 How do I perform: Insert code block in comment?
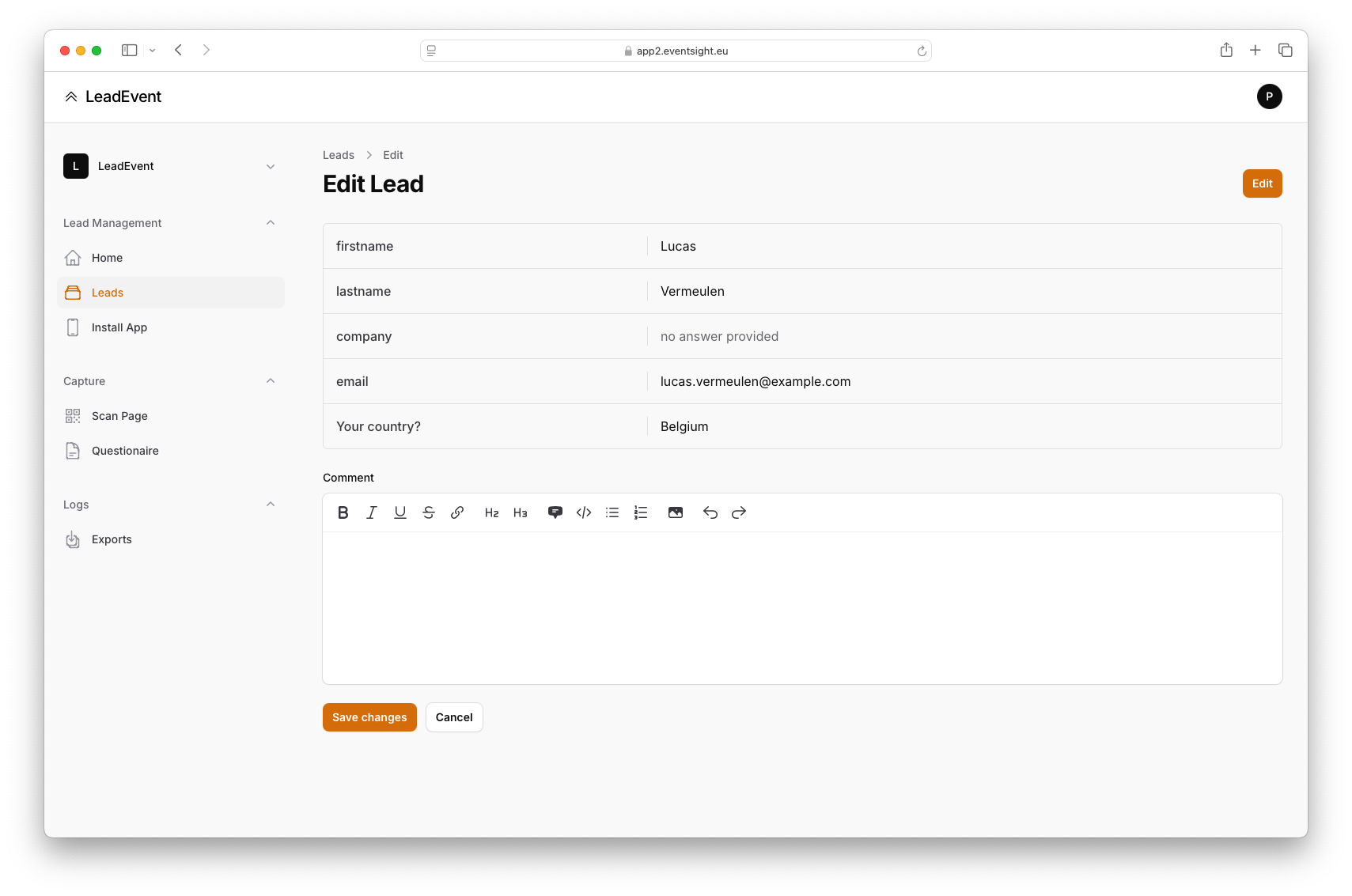pyautogui.click(x=584, y=512)
